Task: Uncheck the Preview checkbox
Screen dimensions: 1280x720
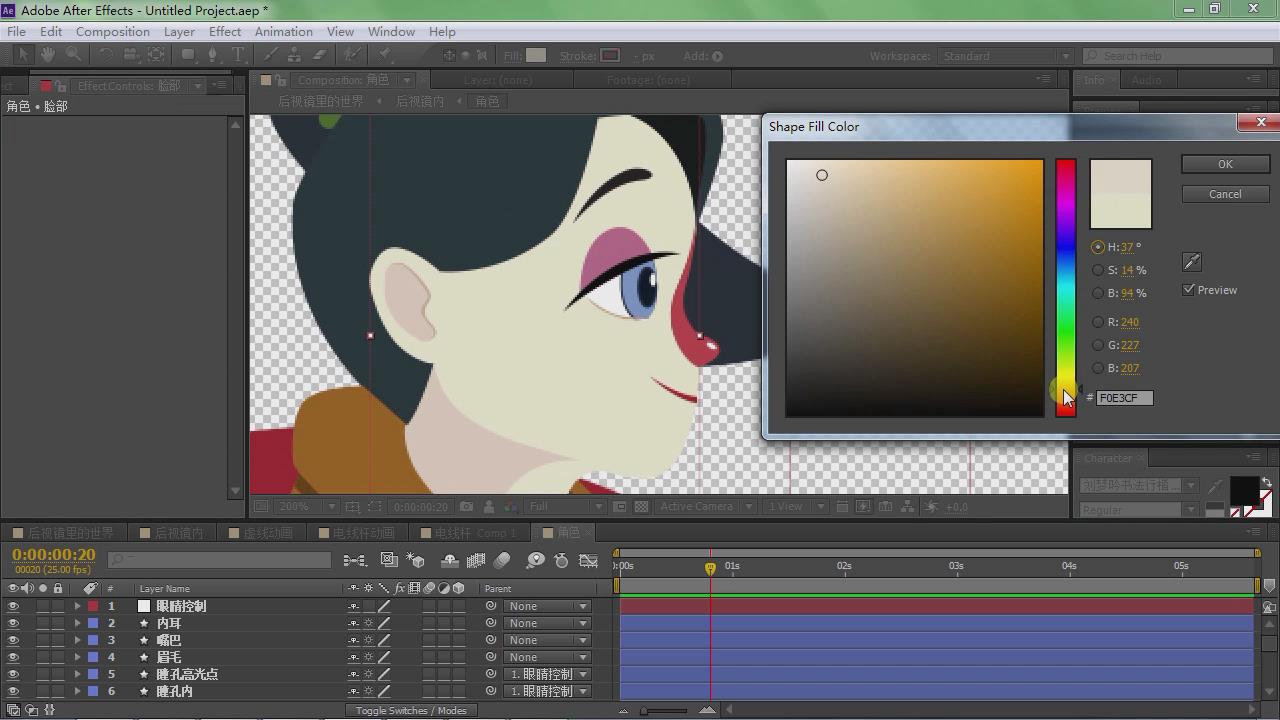Action: (x=1189, y=290)
